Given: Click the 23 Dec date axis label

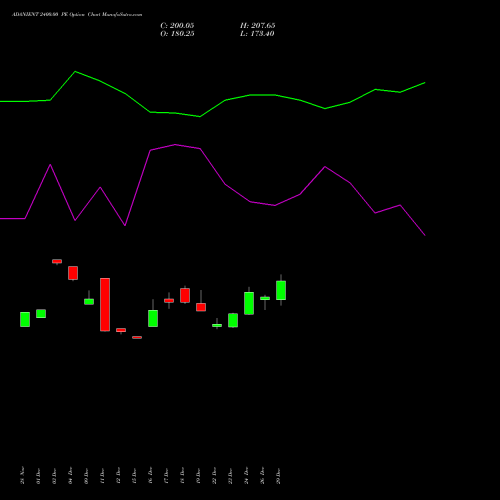Looking at the screenshot, I should coord(230,476).
